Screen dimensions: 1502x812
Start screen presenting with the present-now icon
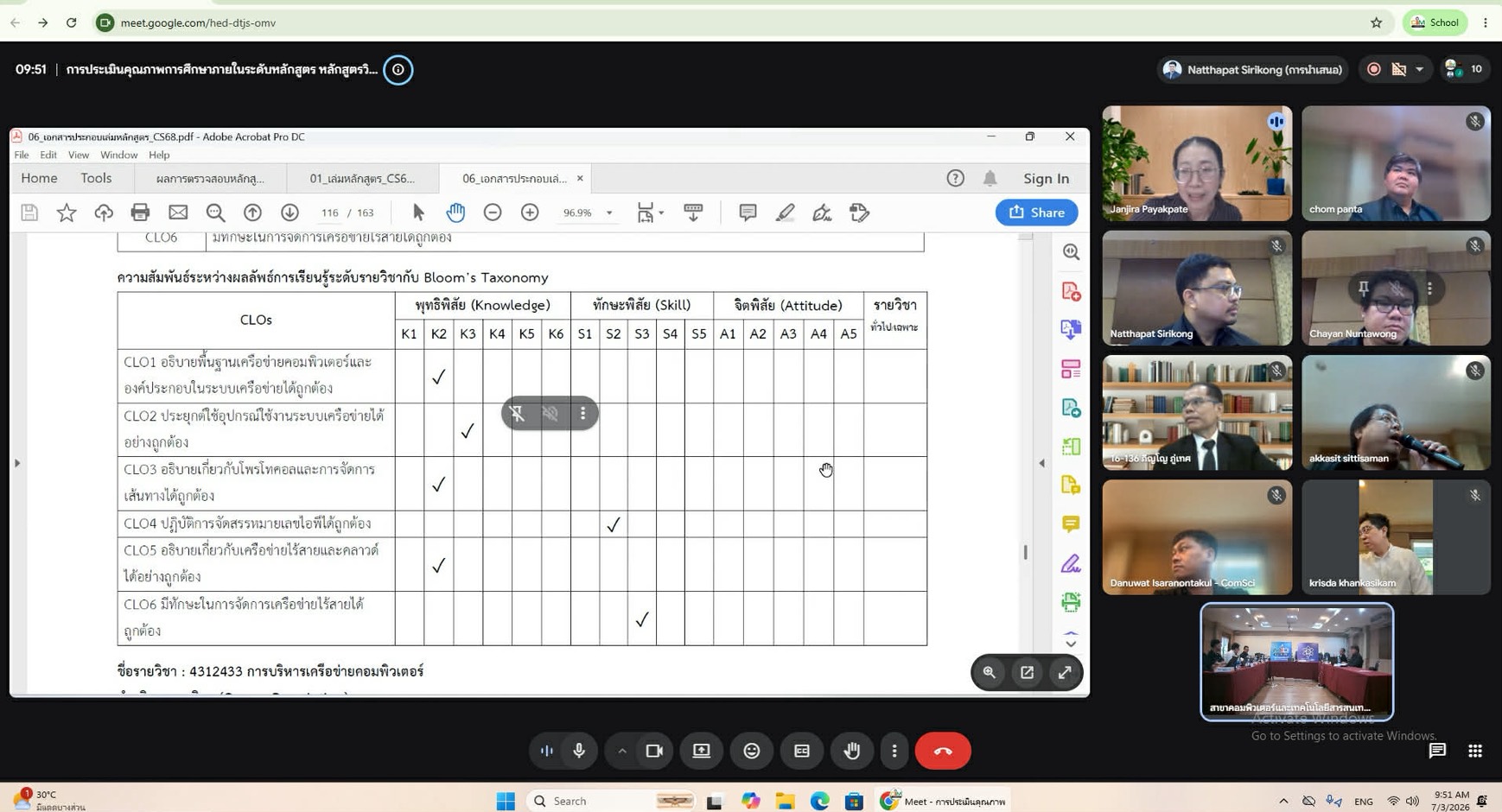[x=702, y=751]
